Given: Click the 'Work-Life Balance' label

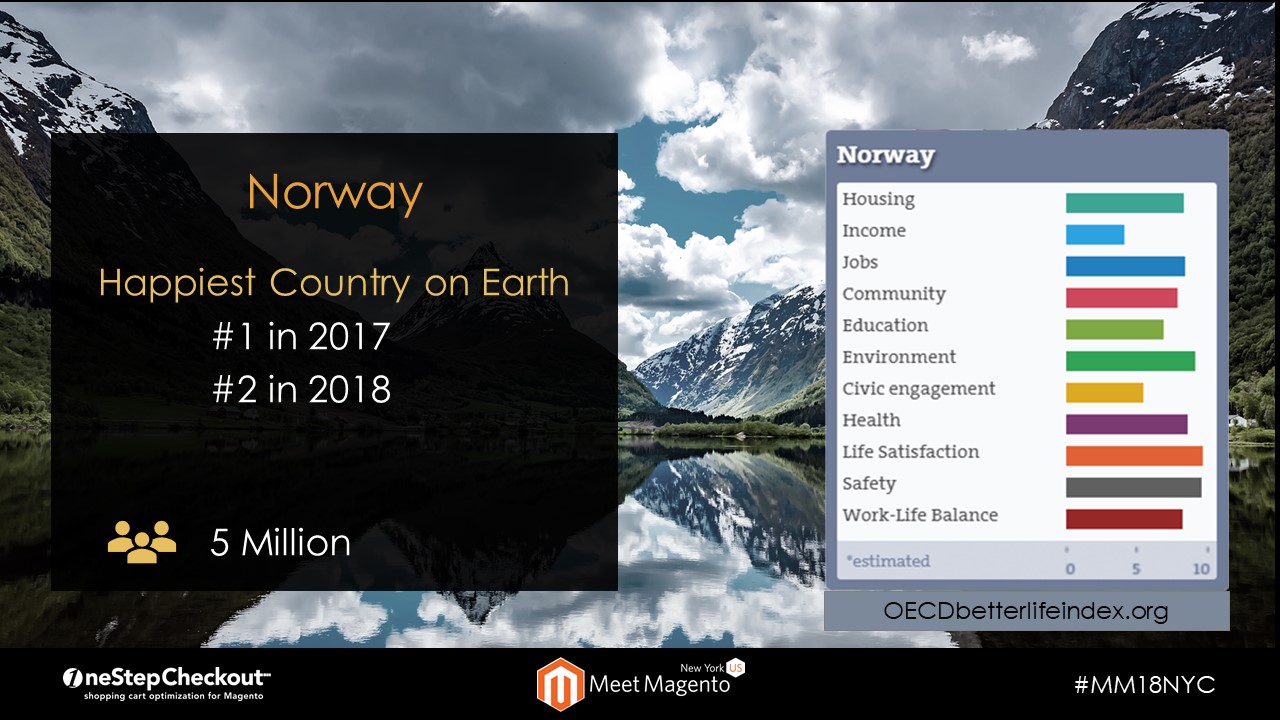Looking at the screenshot, I should click(920, 515).
